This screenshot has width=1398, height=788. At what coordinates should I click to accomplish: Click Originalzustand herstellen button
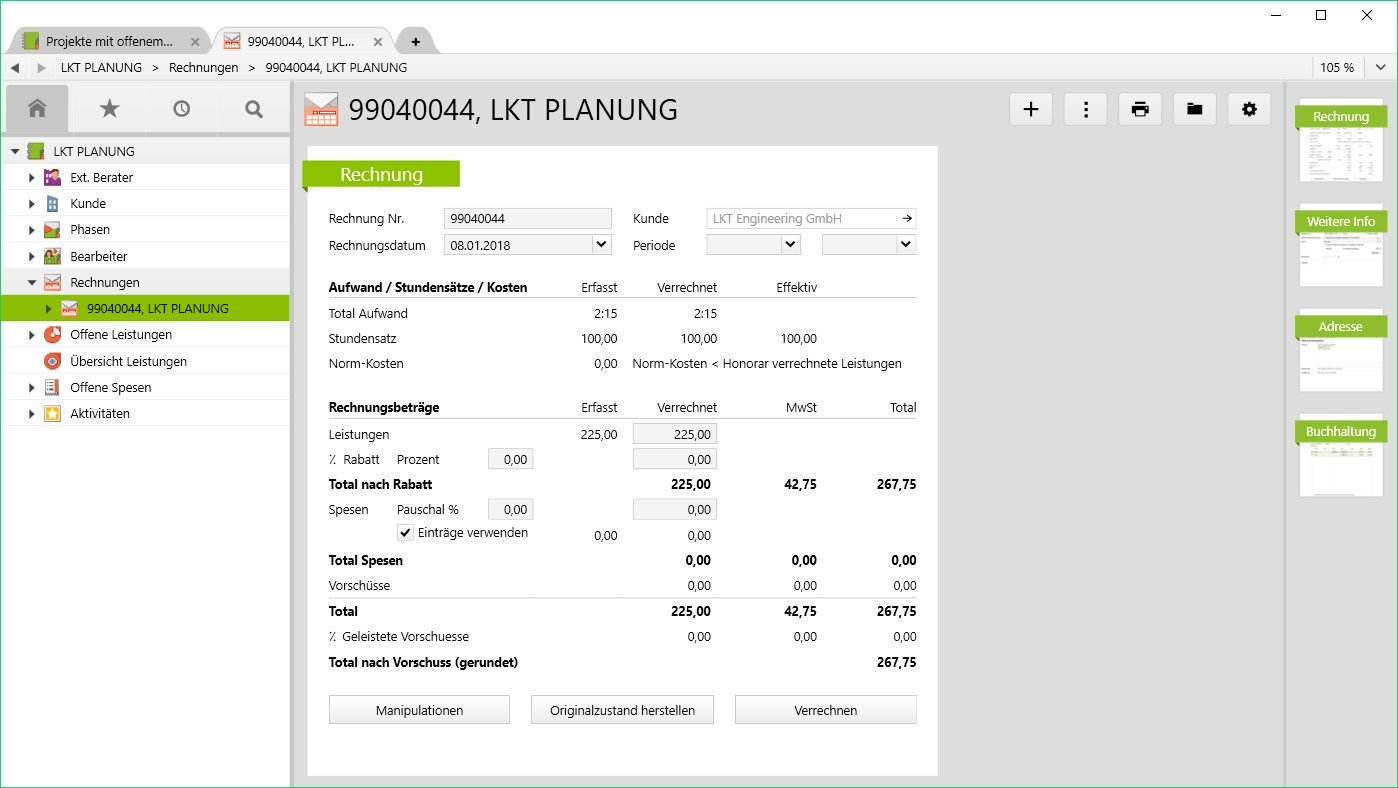tap(621, 710)
